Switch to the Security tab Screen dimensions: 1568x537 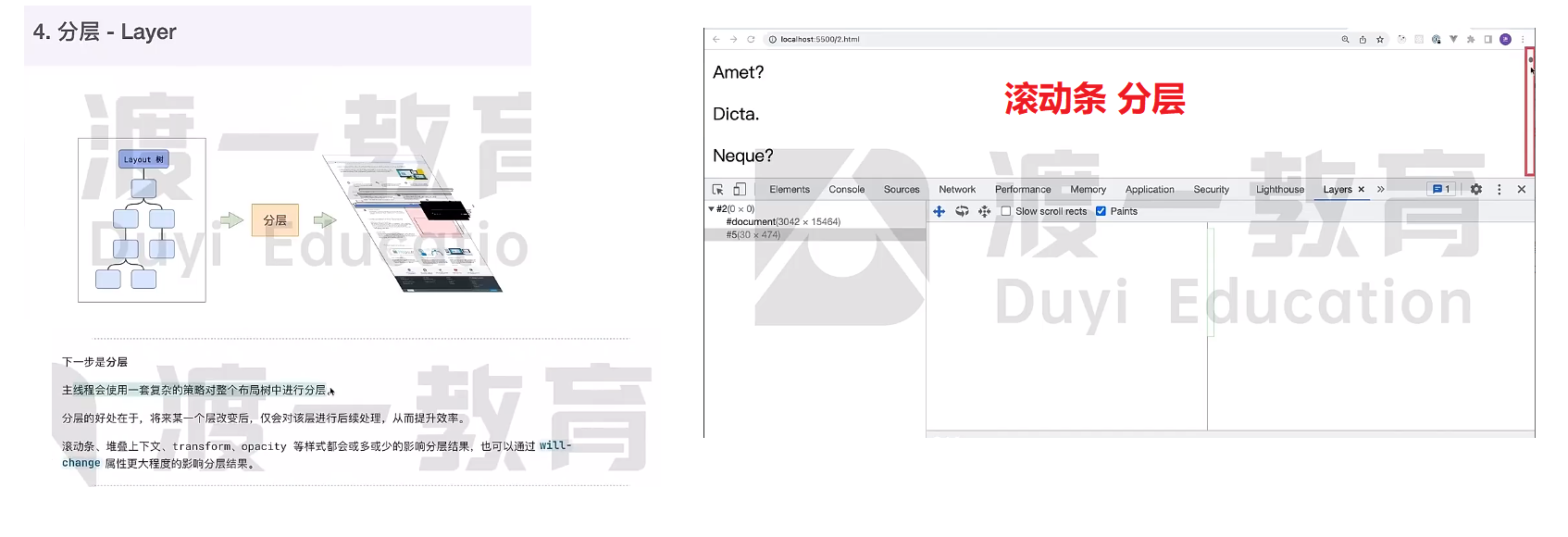coord(1212,189)
